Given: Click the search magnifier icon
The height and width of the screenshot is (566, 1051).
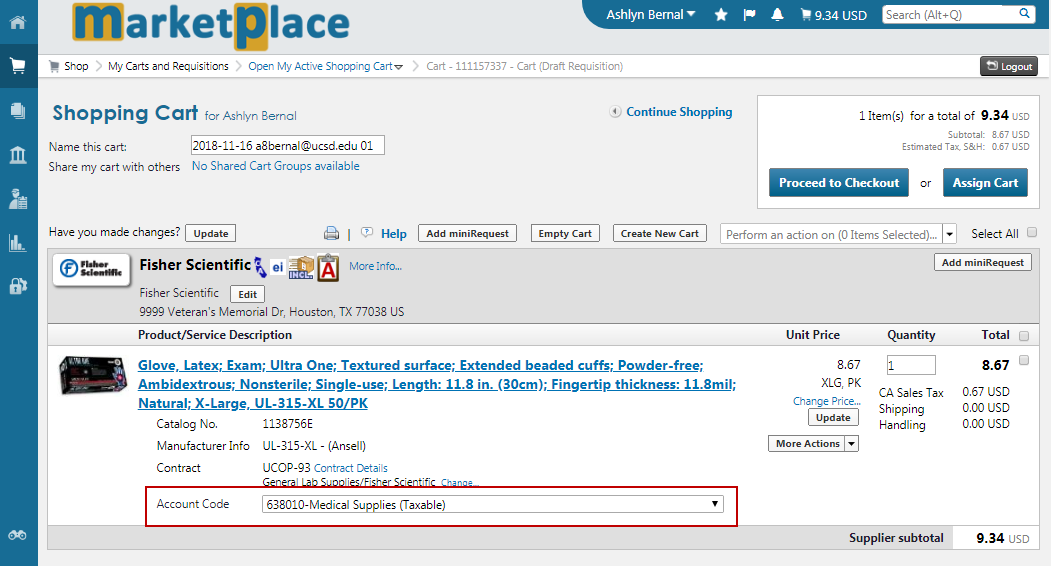Looking at the screenshot, I should click(x=1024, y=13).
